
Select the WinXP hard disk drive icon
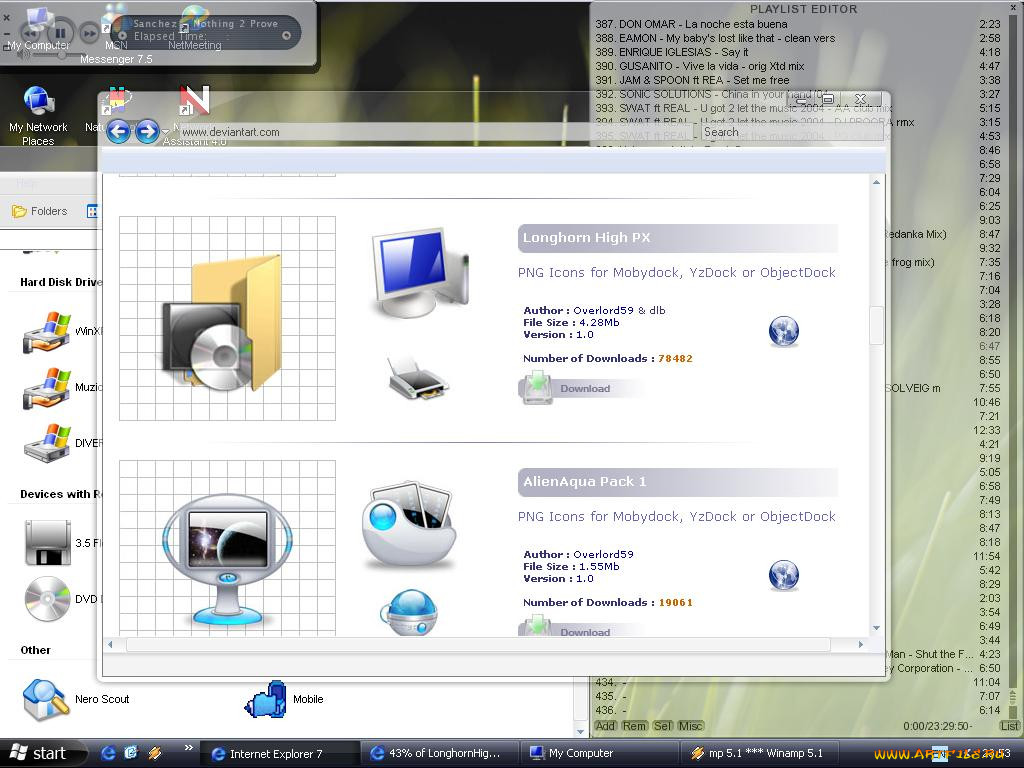pyautogui.click(x=47, y=332)
